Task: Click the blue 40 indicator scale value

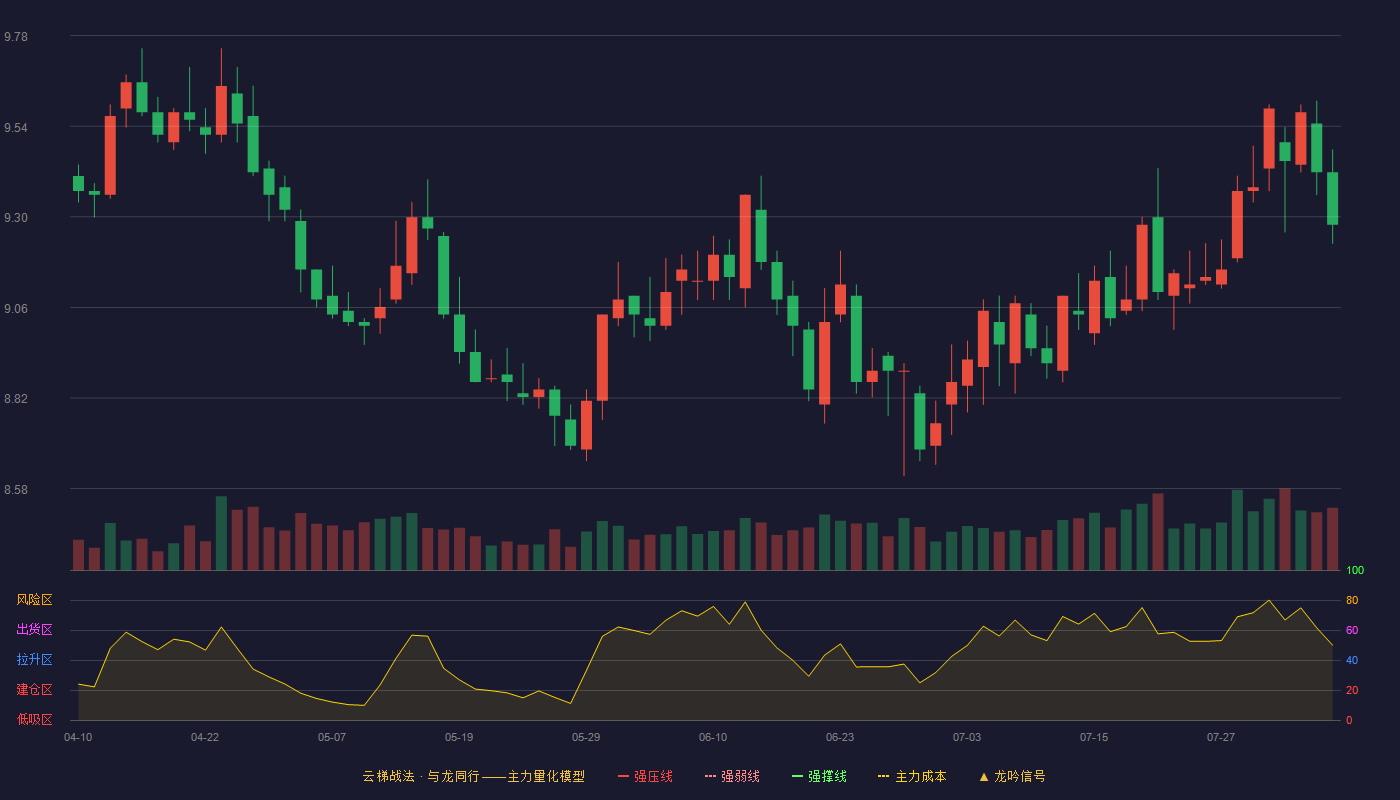Action: coord(1352,660)
